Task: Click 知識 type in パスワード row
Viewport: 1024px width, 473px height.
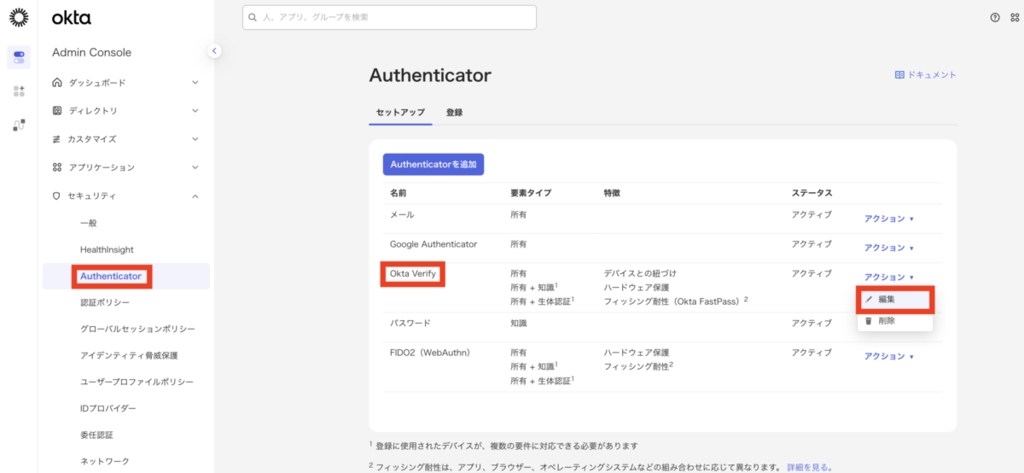Action: pyautogui.click(x=519, y=323)
